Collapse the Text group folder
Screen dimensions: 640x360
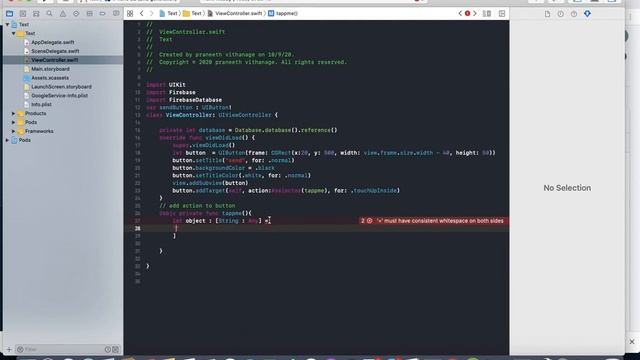(x=13, y=33)
